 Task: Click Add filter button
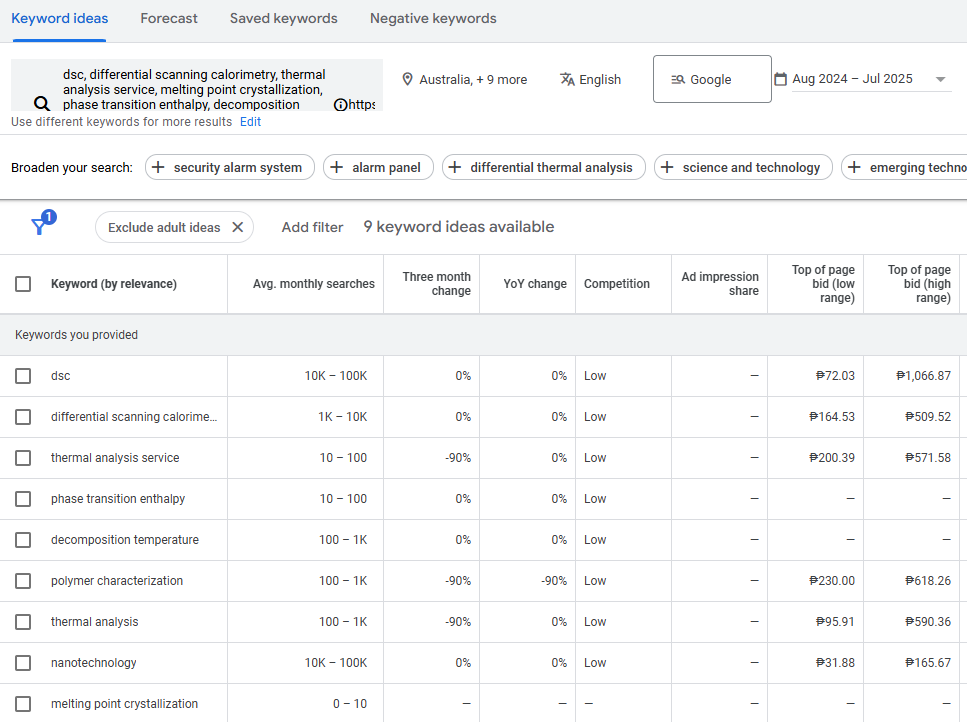click(312, 227)
